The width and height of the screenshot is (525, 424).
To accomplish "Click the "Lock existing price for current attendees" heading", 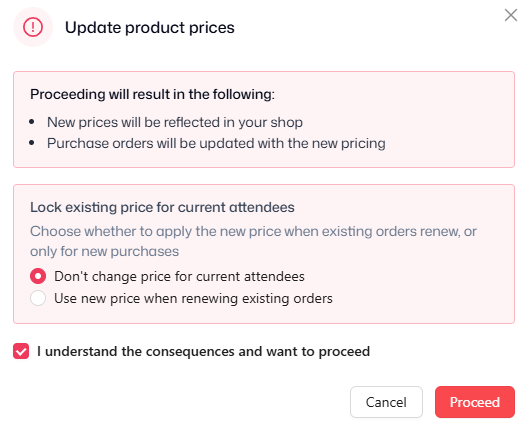I will 162,207.
